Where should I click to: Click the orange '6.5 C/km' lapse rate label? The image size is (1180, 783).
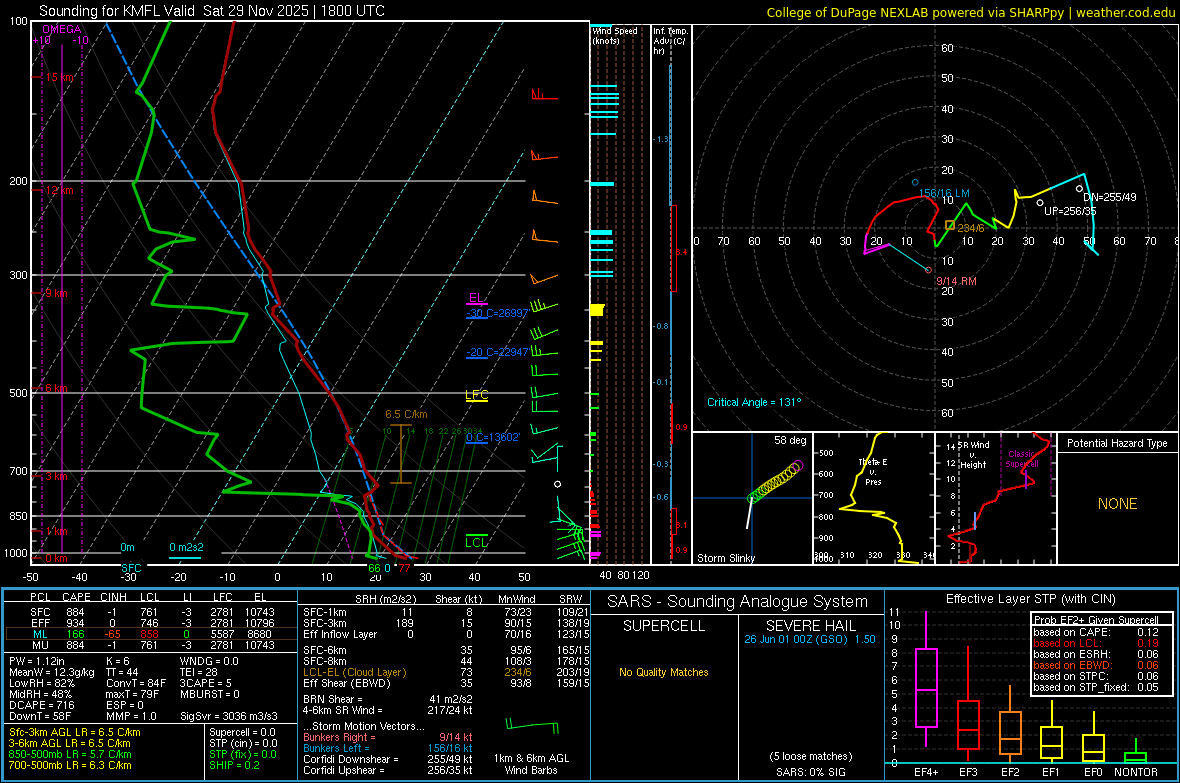point(406,414)
